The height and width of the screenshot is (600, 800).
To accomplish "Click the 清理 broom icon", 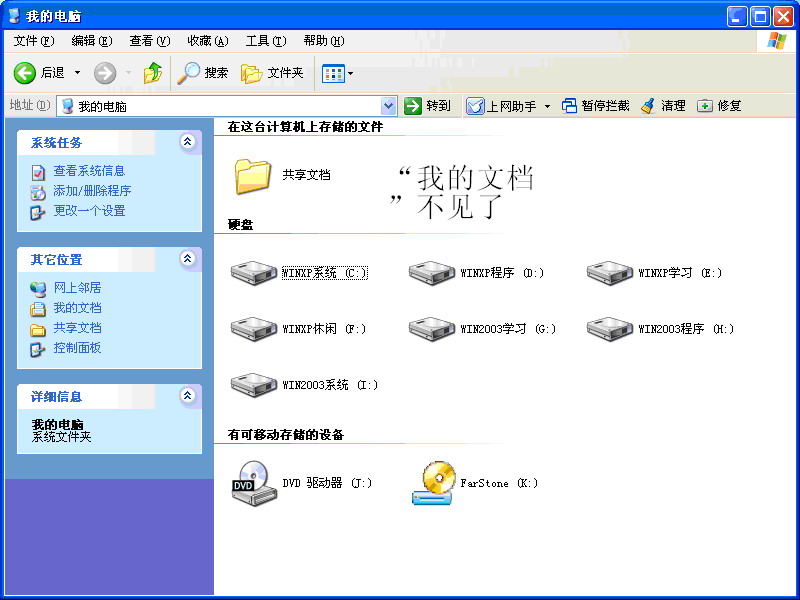I will click(x=648, y=106).
